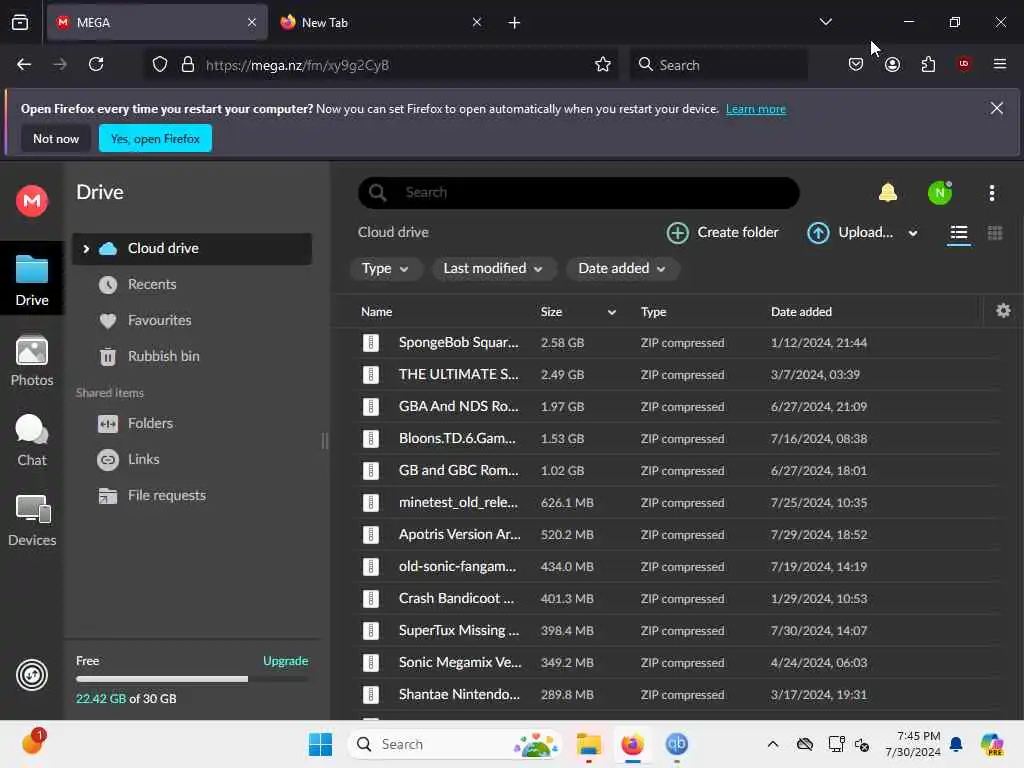This screenshot has height=768, width=1024.
Task: Click Not now button
Action: coord(56,138)
